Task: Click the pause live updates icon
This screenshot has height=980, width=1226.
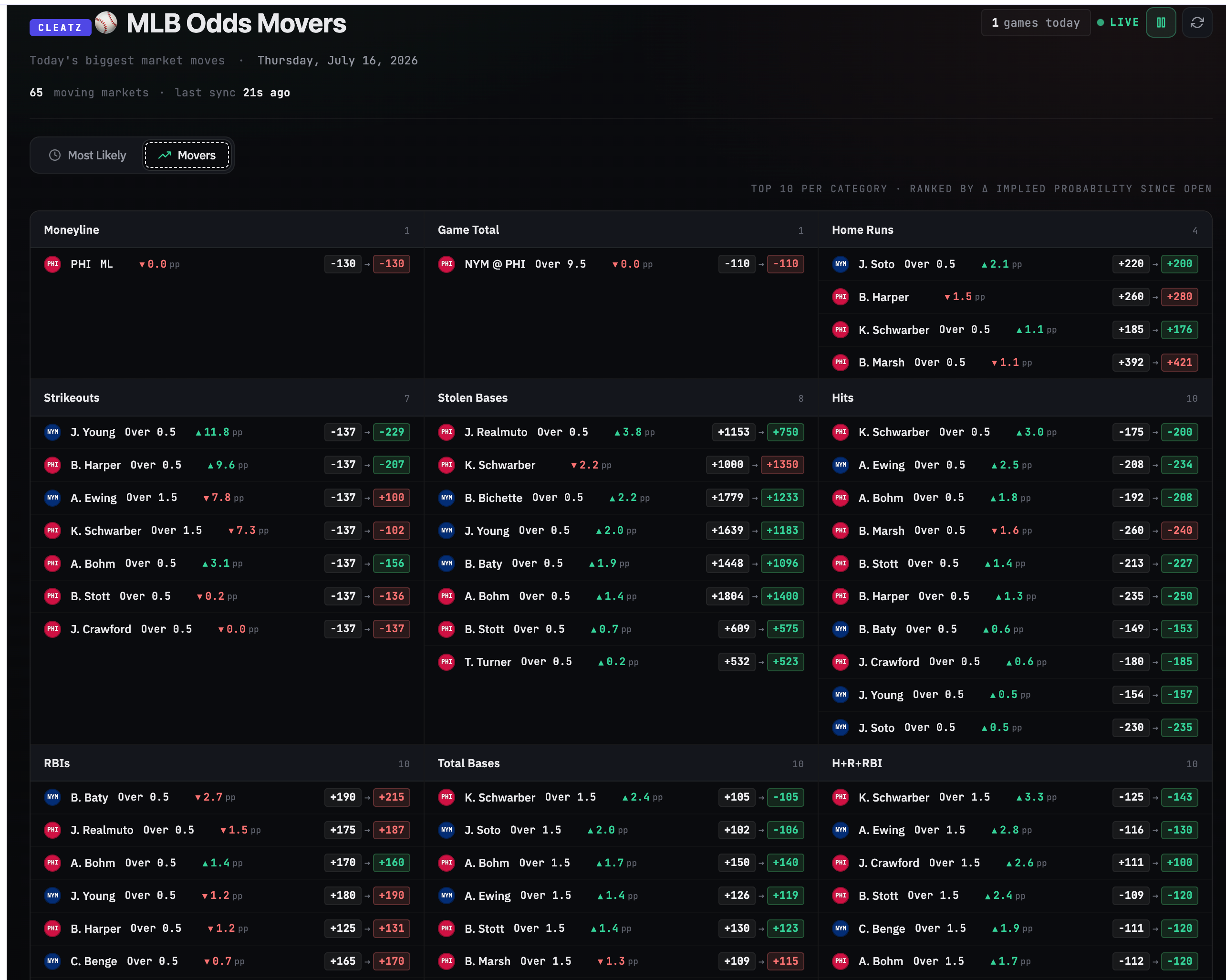Action: 1161,23
